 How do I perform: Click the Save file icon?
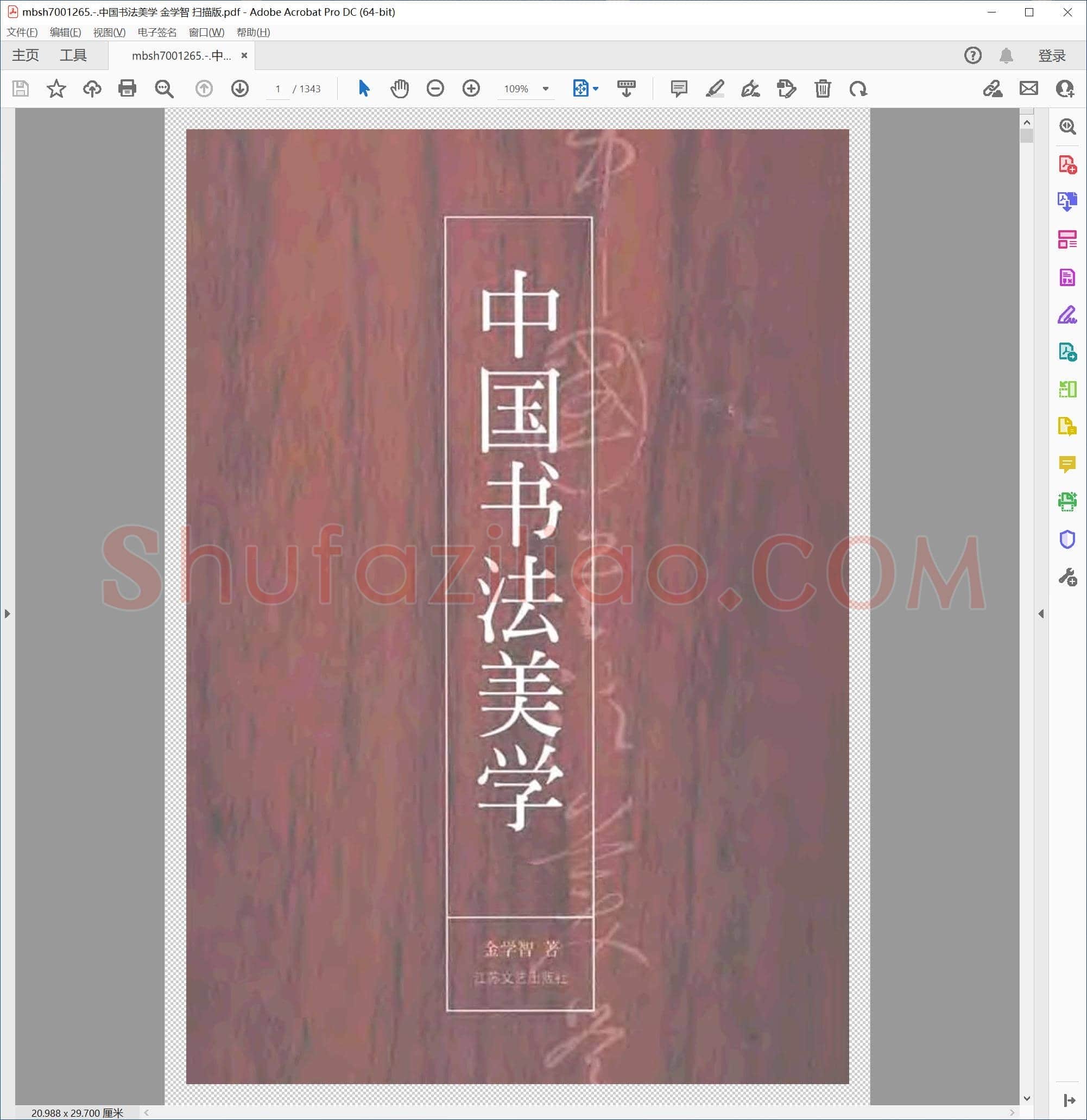21,88
